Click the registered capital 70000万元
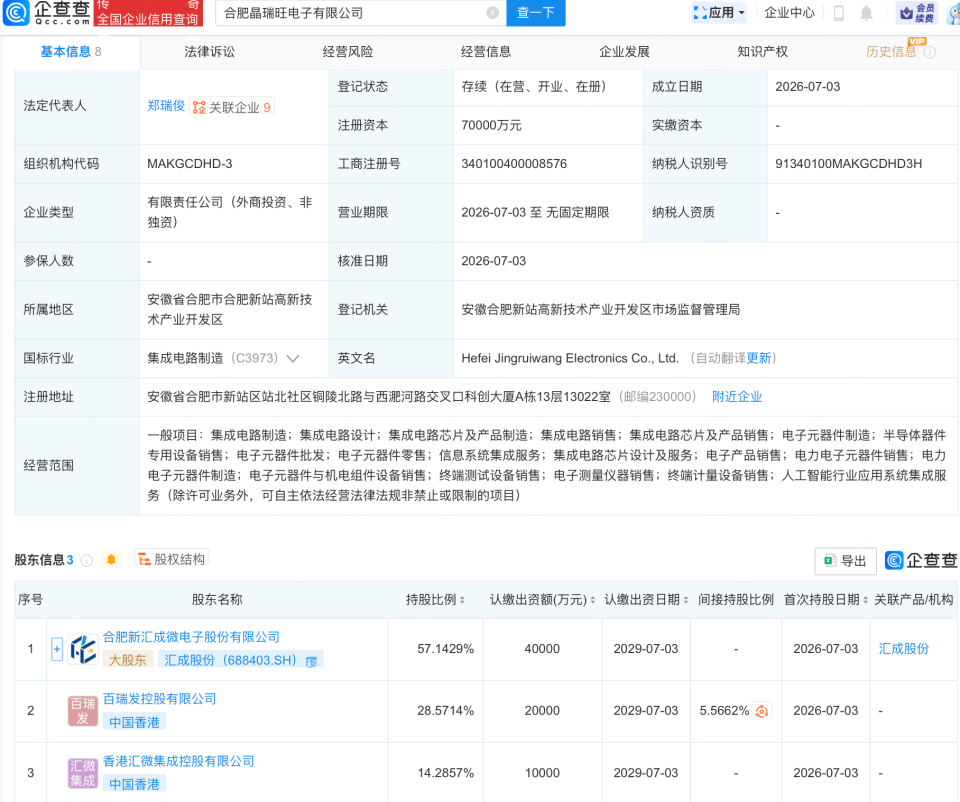 click(x=491, y=126)
